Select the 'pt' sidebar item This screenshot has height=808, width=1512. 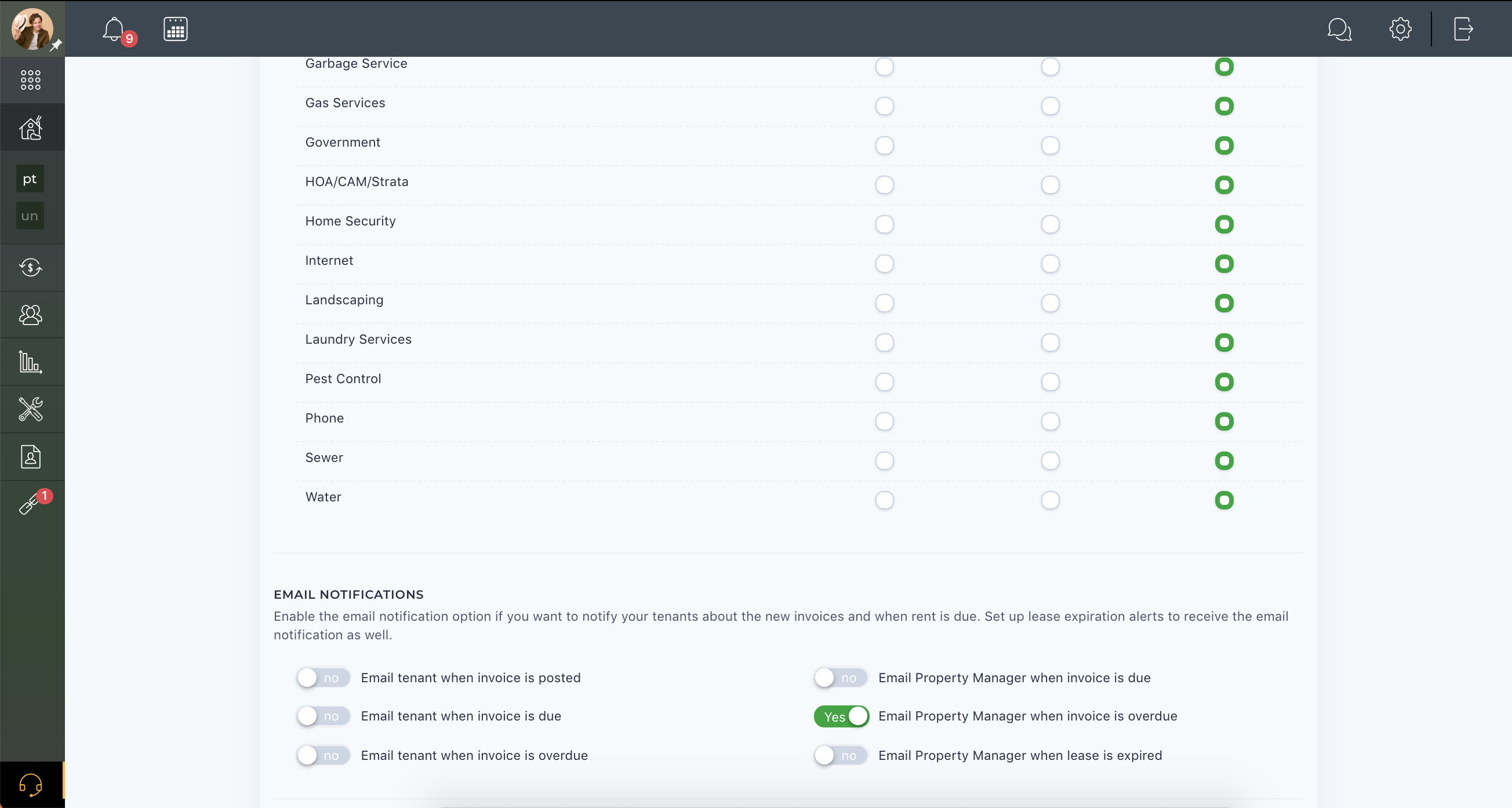(x=30, y=179)
